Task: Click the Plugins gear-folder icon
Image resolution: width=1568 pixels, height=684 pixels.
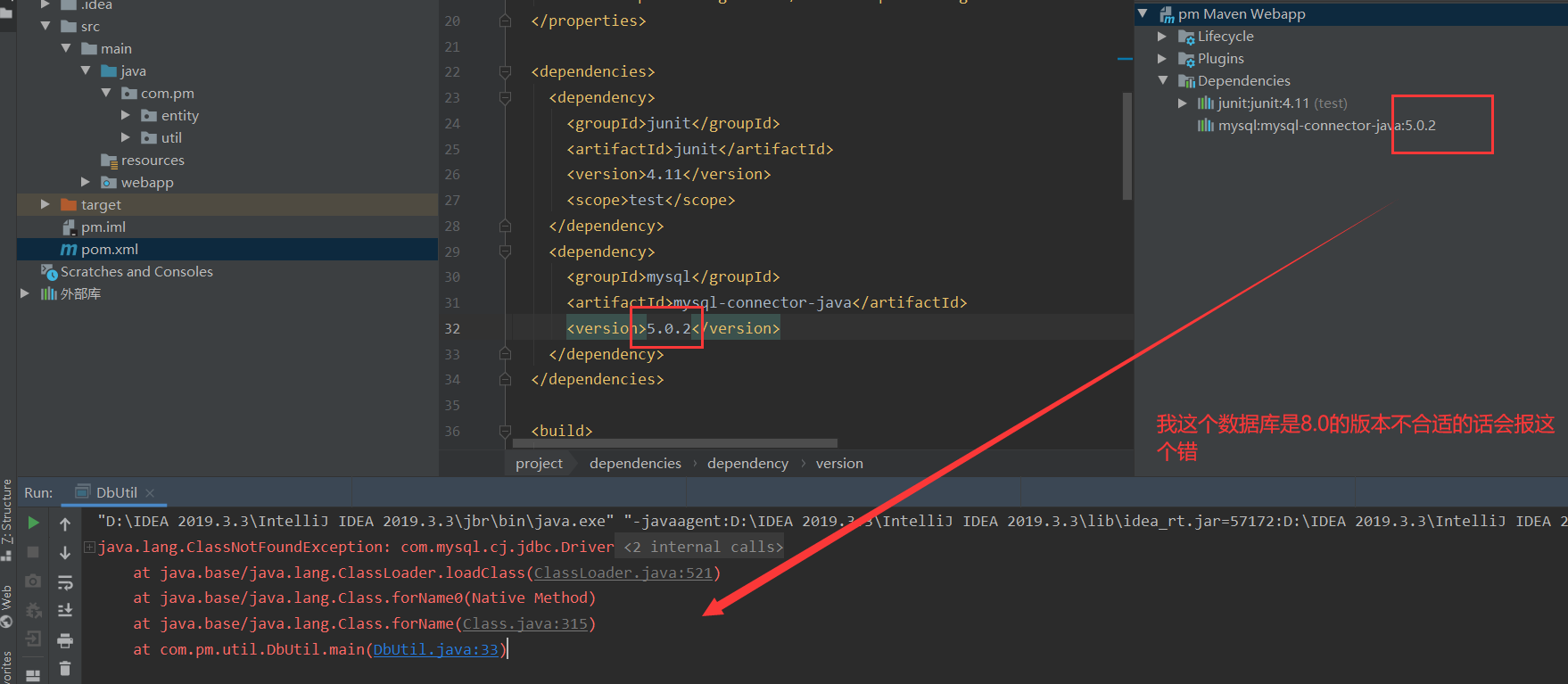Action: (1186, 59)
